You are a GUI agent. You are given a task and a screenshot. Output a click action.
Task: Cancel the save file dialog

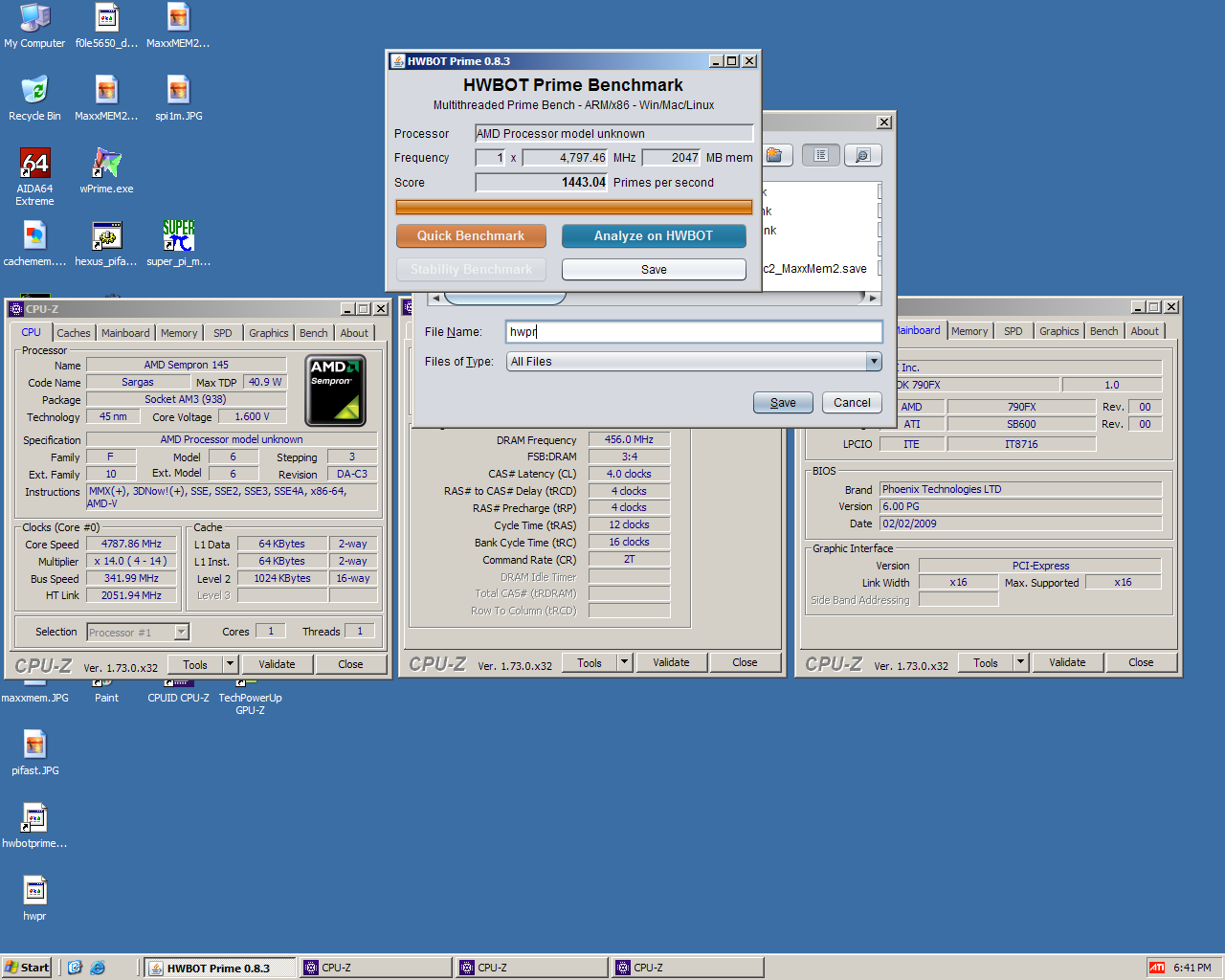click(852, 402)
